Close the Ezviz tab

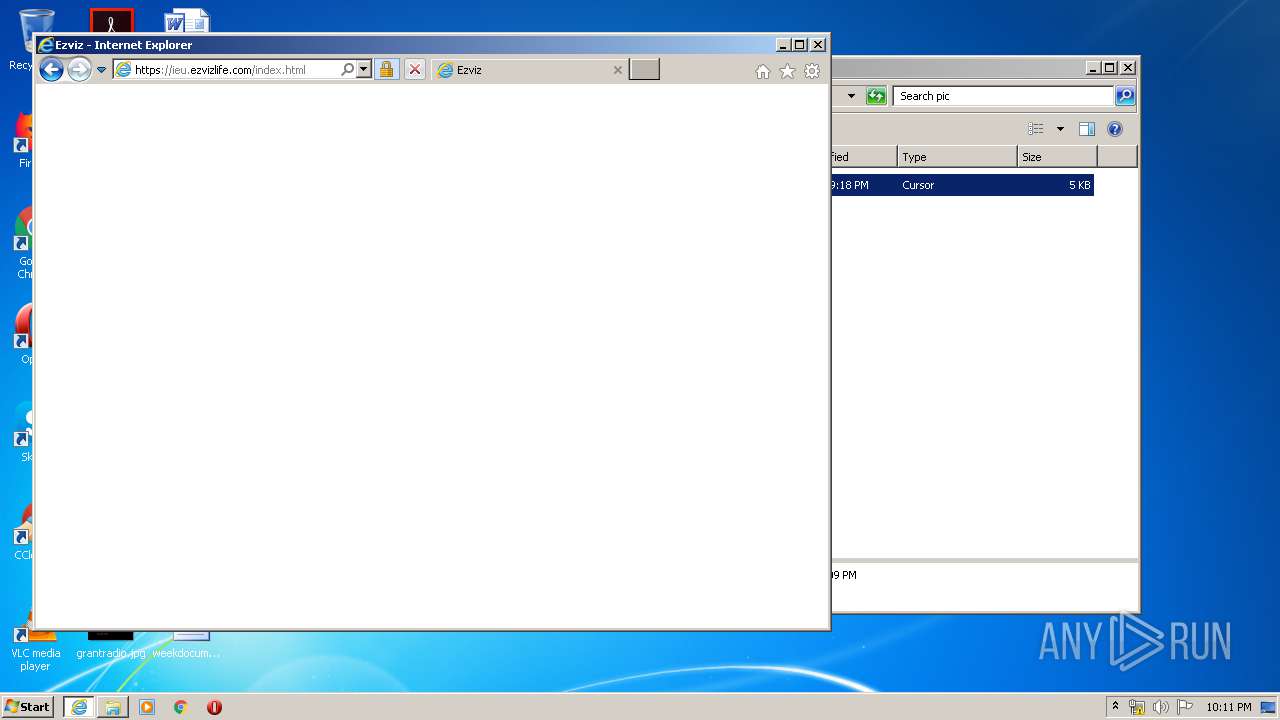coord(617,70)
